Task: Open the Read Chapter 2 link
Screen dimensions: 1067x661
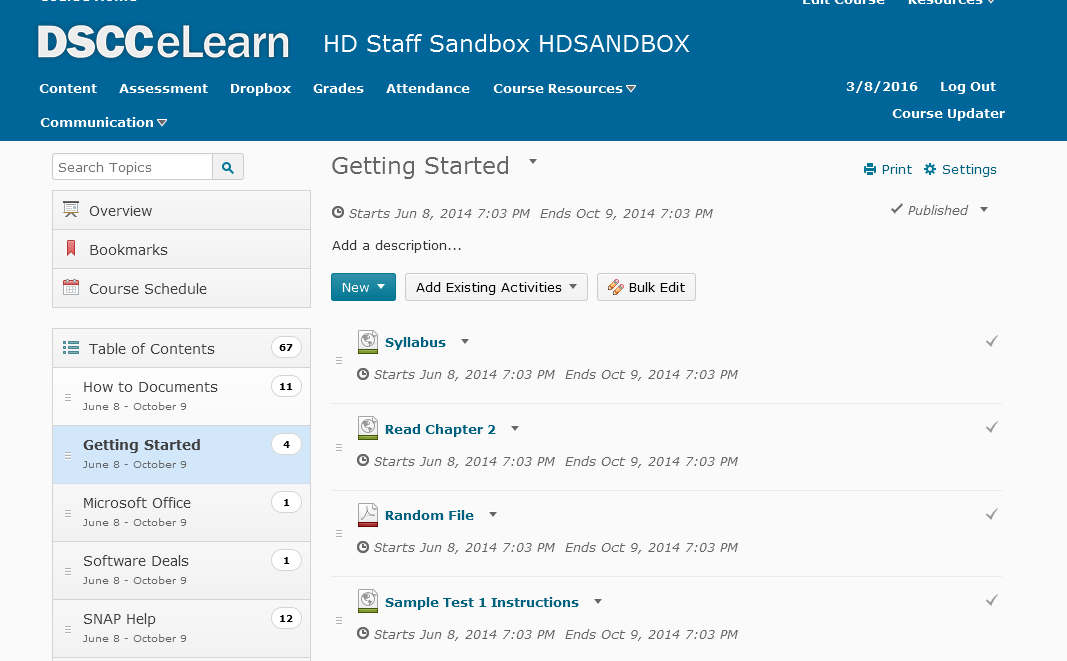Action: point(440,430)
